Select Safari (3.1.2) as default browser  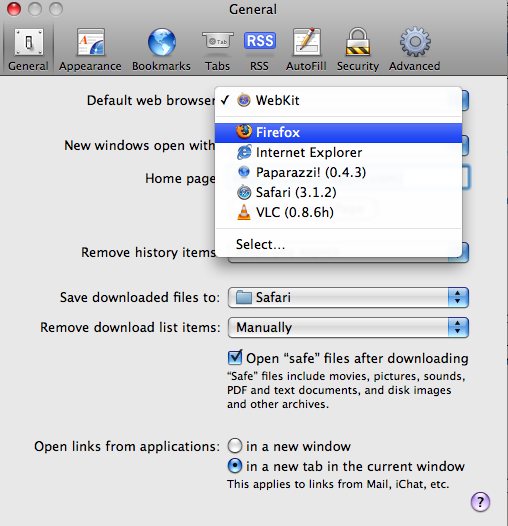(x=339, y=193)
